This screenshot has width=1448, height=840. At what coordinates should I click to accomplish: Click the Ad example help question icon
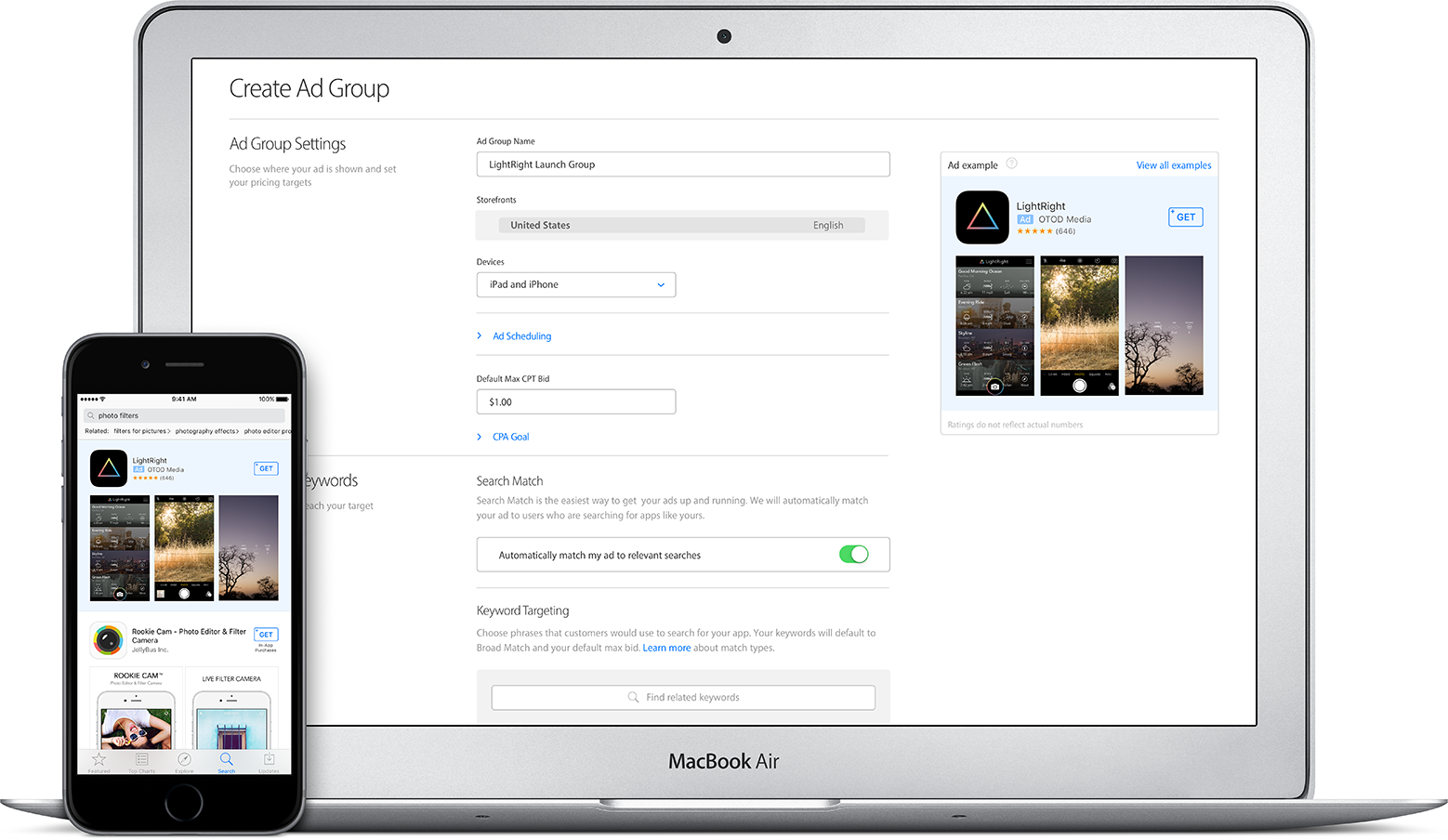coord(1012,164)
